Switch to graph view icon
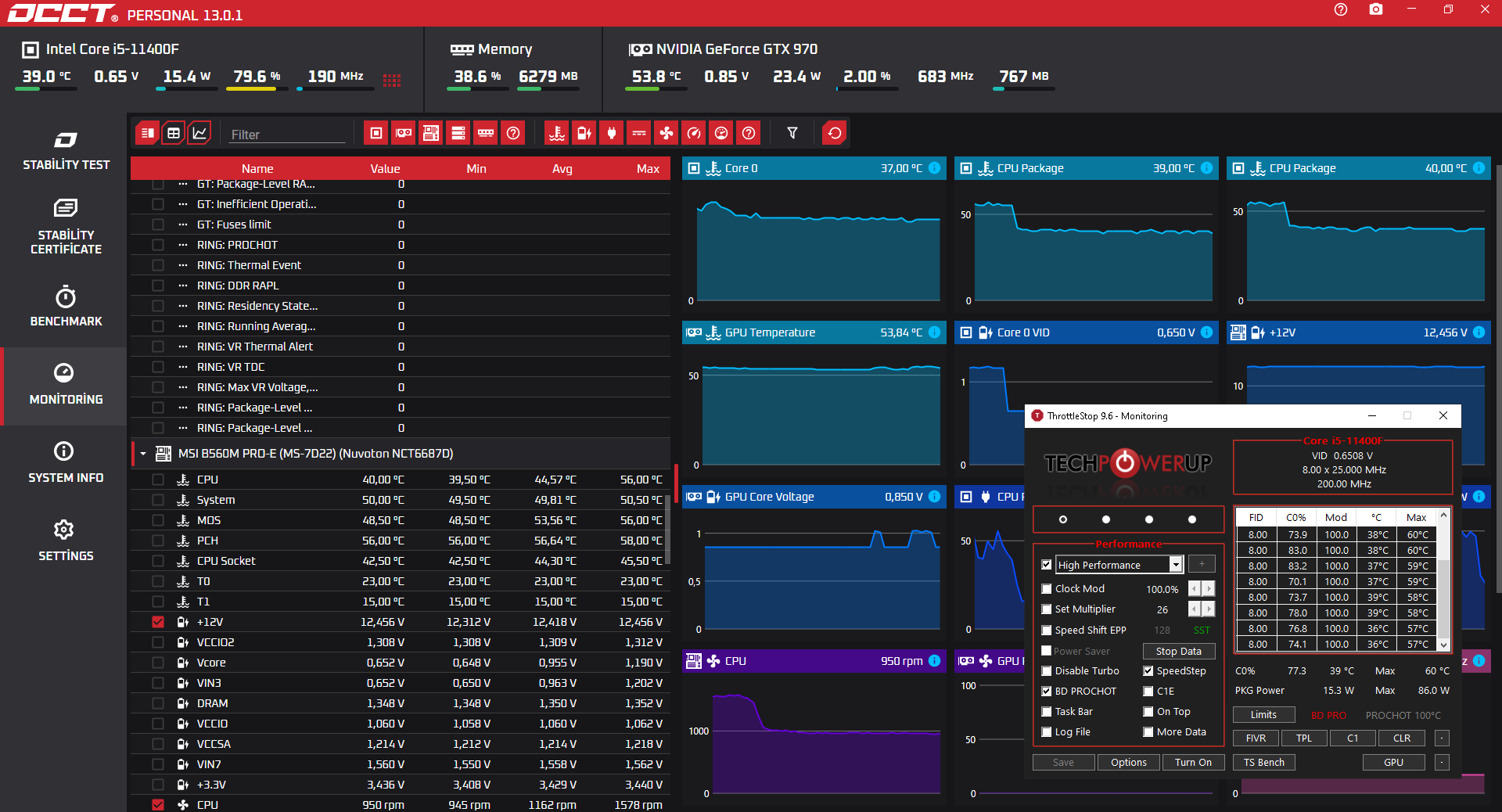The height and width of the screenshot is (812, 1502). (199, 133)
